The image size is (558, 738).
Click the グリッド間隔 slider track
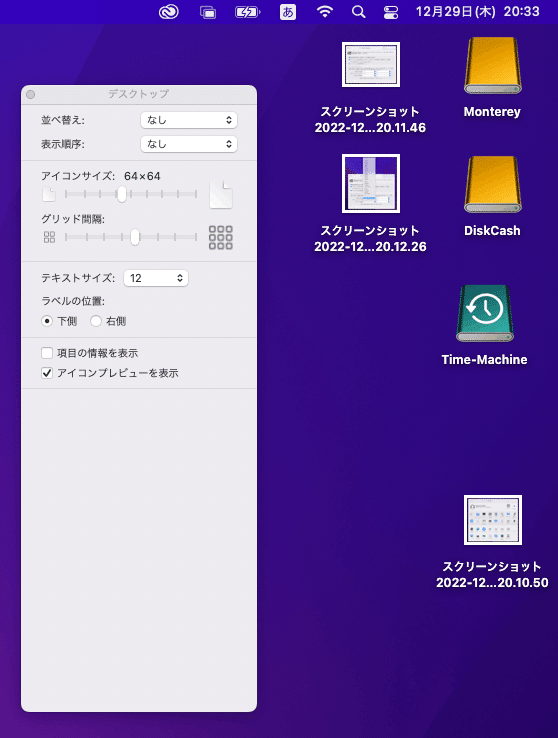coord(131,237)
